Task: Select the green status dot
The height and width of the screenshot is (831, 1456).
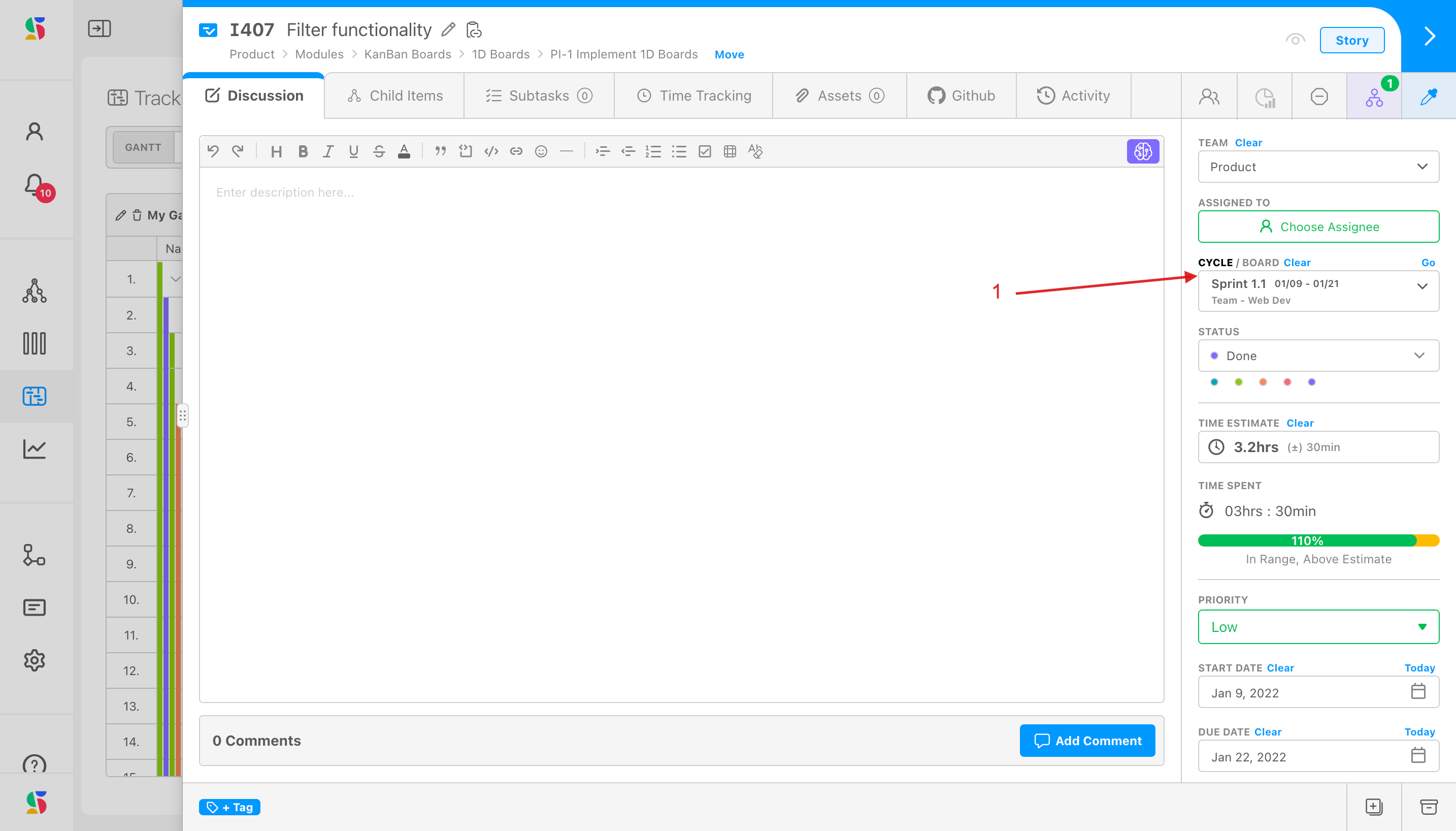Action: click(x=1238, y=382)
